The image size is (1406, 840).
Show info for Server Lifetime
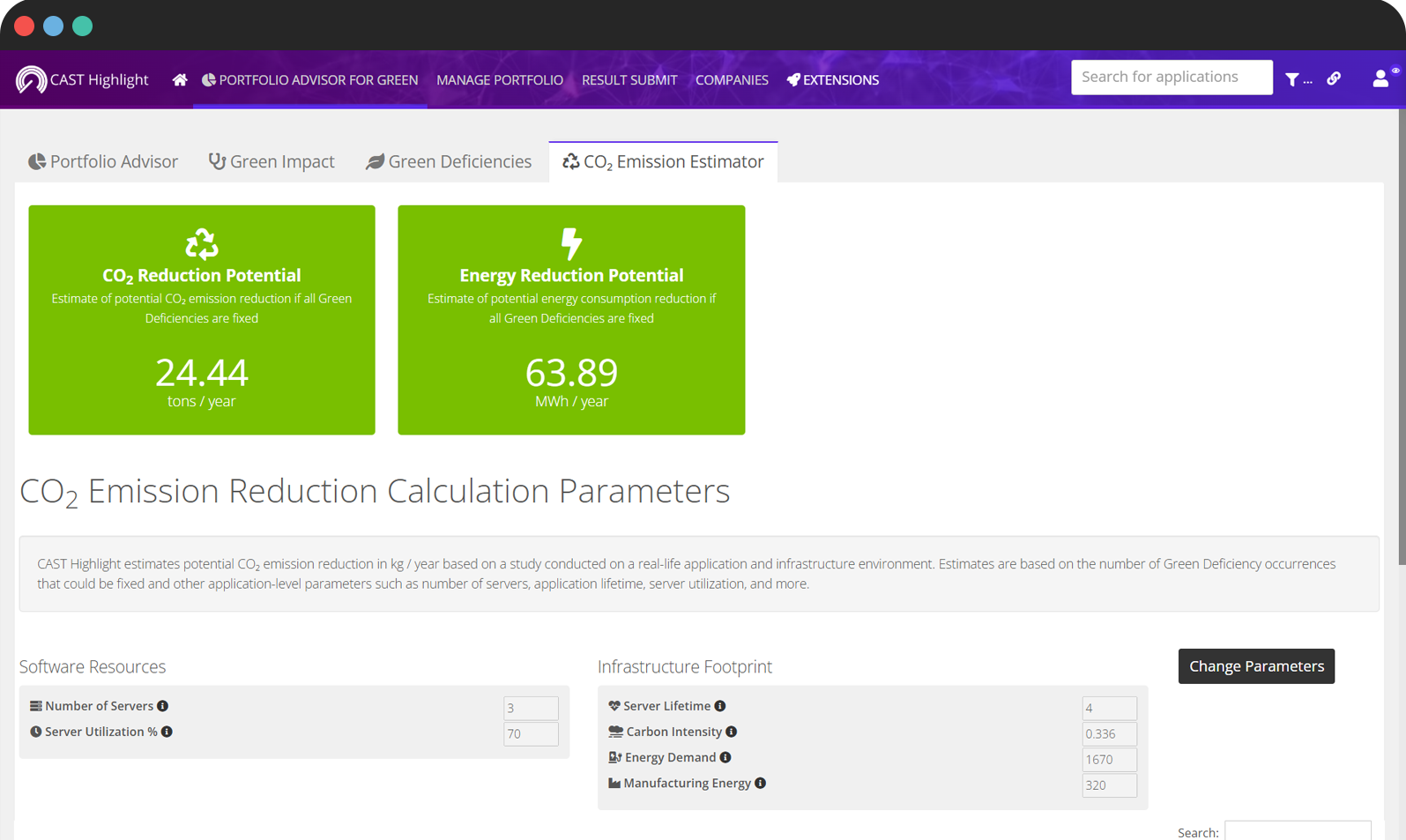720,706
